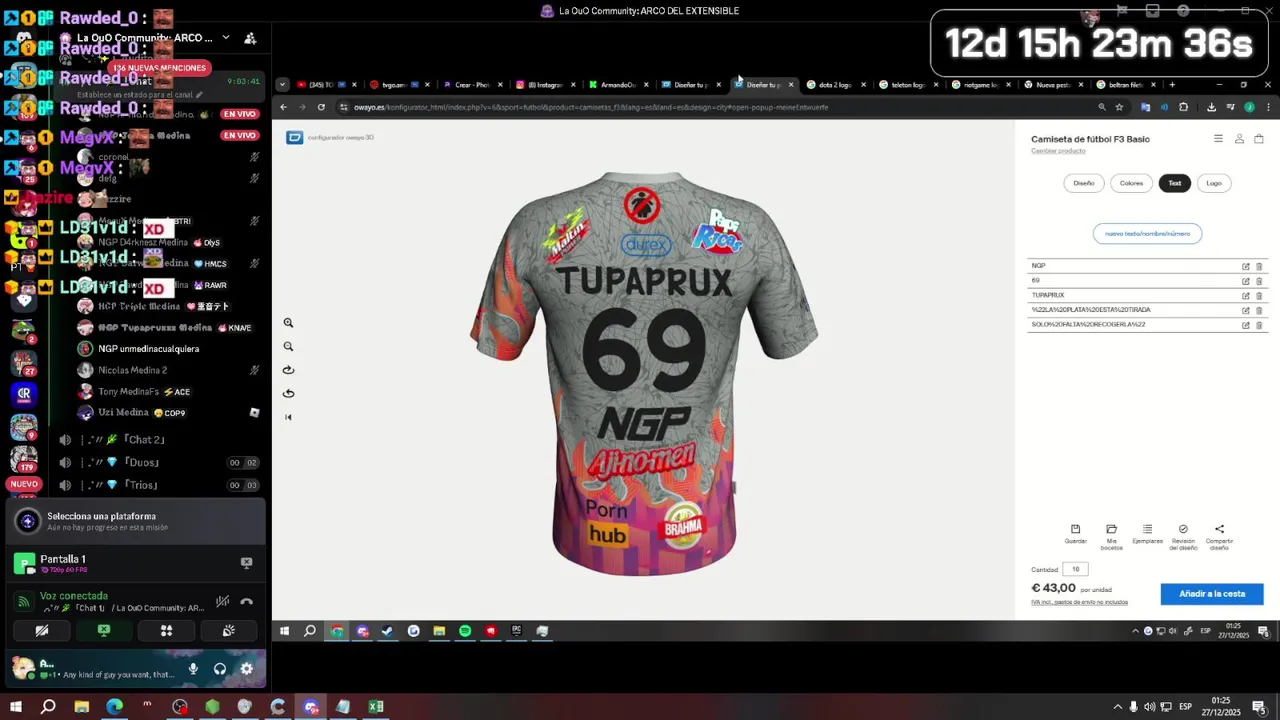Show hidden system tray icons
The width and height of the screenshot is (1280, 720).
pyautogui.click(x=1118, y=707)
